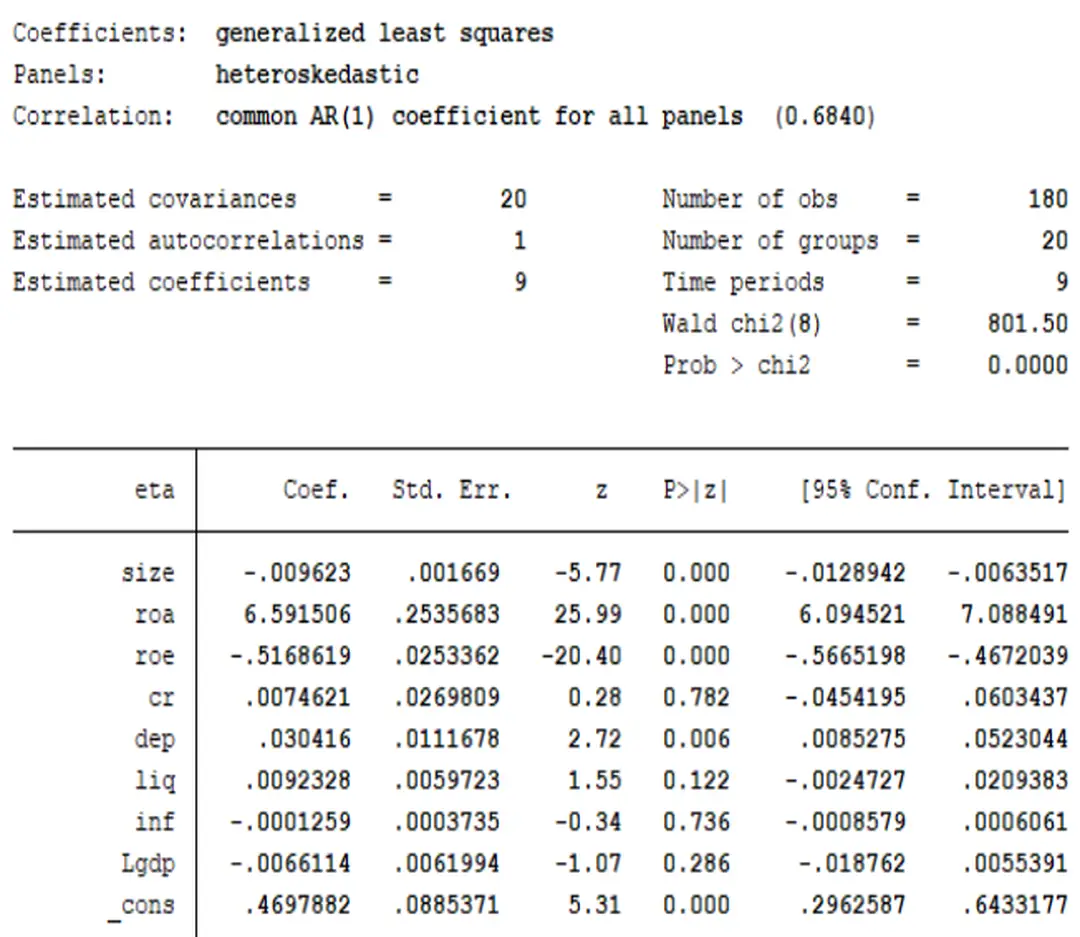Image resolution: width=1080 pixels, height=937 pixels.
Task: Click the 'heteroskedastic' panels text
Action: point(317,74)
